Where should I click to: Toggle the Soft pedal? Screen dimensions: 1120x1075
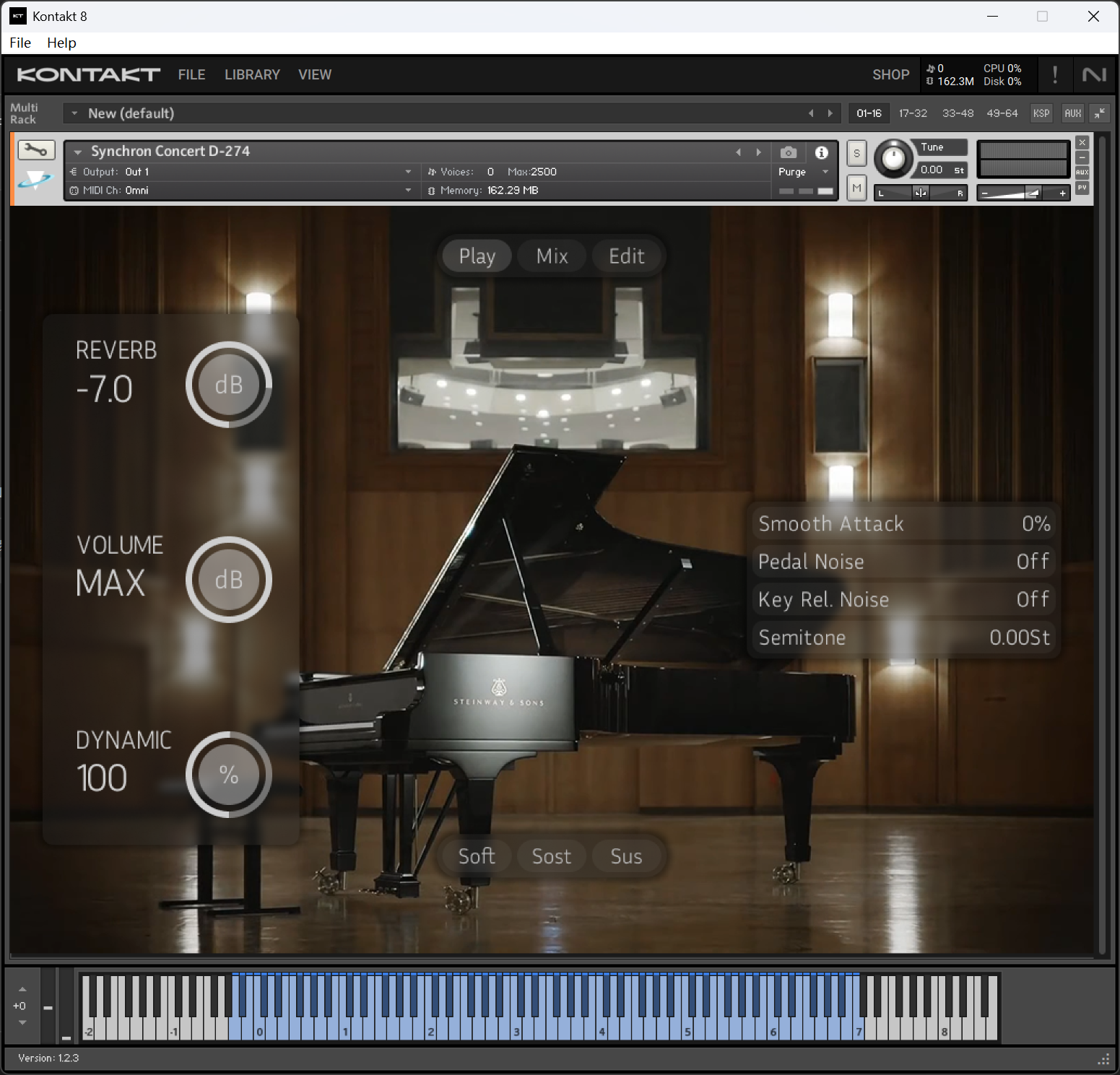(477, 856)
